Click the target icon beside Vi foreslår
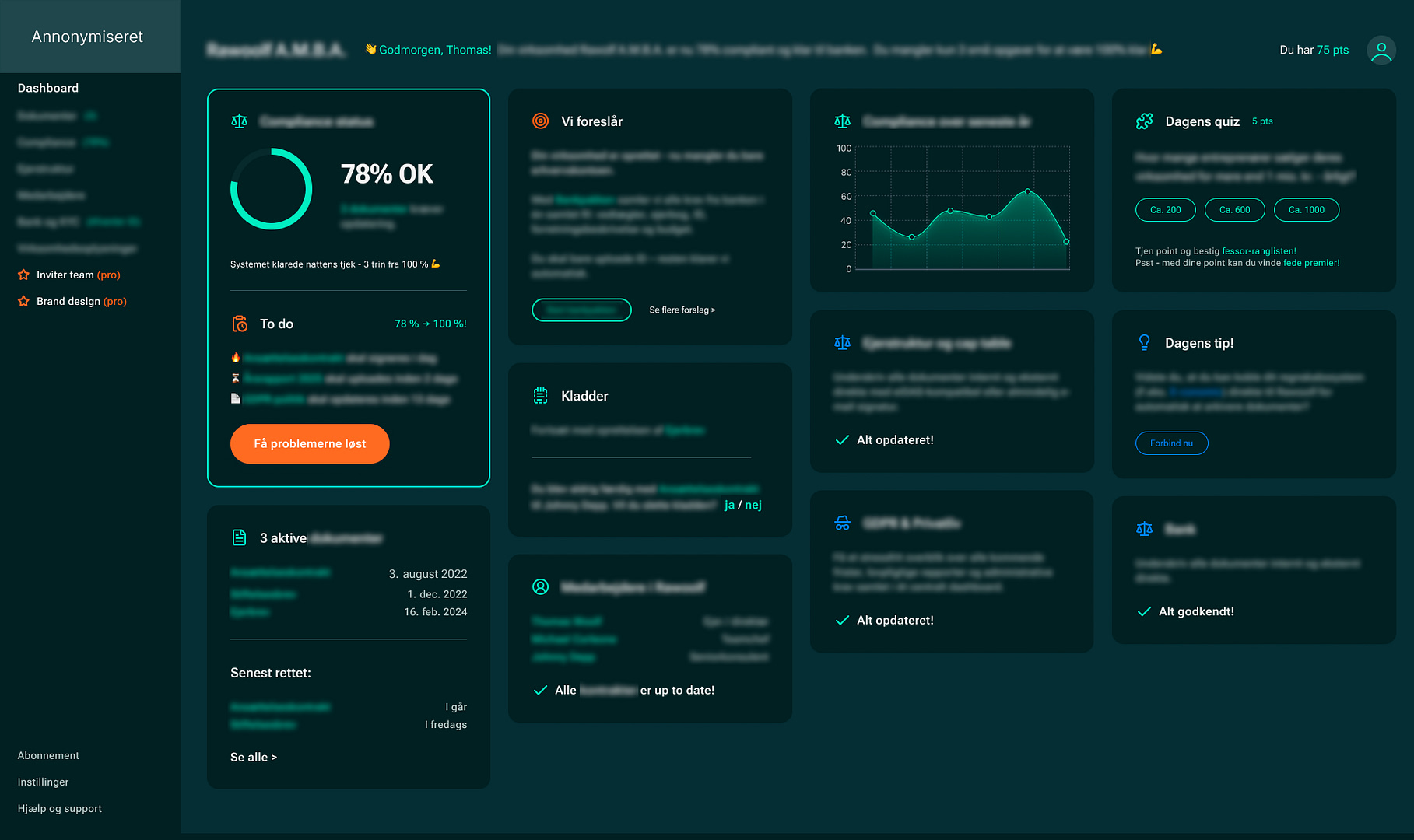Screen dimensions: 1414x840 (540, 121)
